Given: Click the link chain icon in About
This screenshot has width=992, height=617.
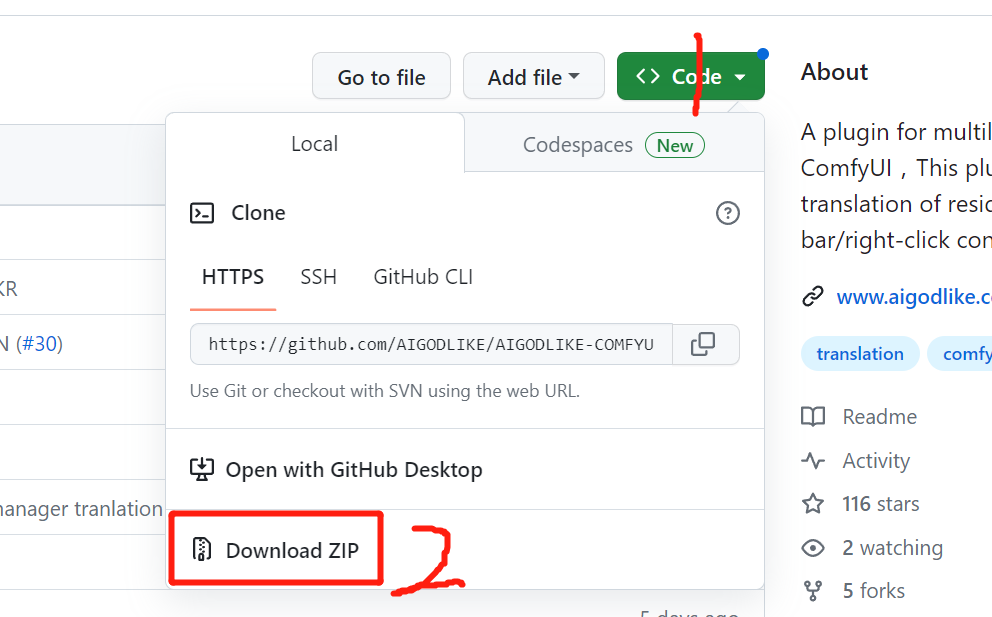Looking at the screenshot, I should [813, 296].
